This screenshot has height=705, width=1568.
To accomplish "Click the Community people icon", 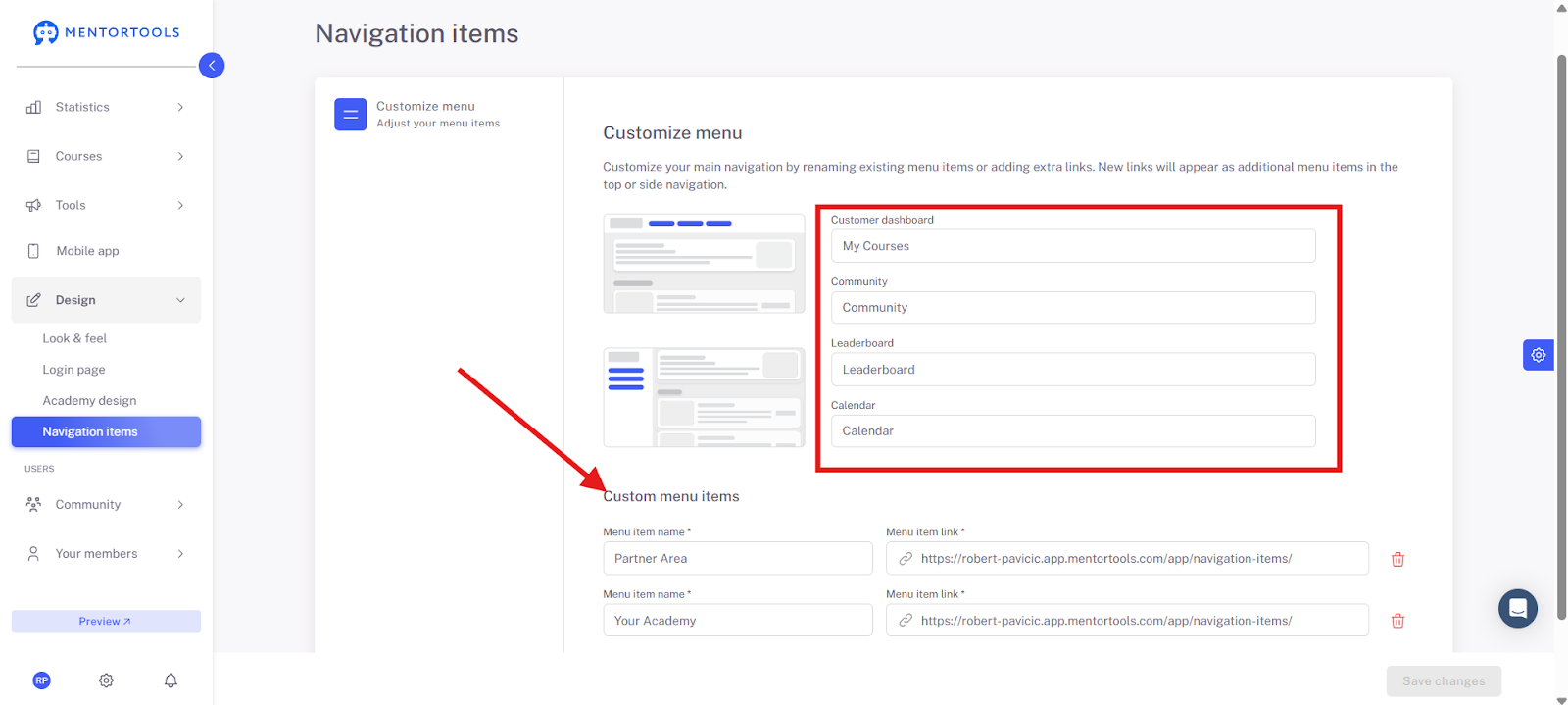I will [33, 504].
